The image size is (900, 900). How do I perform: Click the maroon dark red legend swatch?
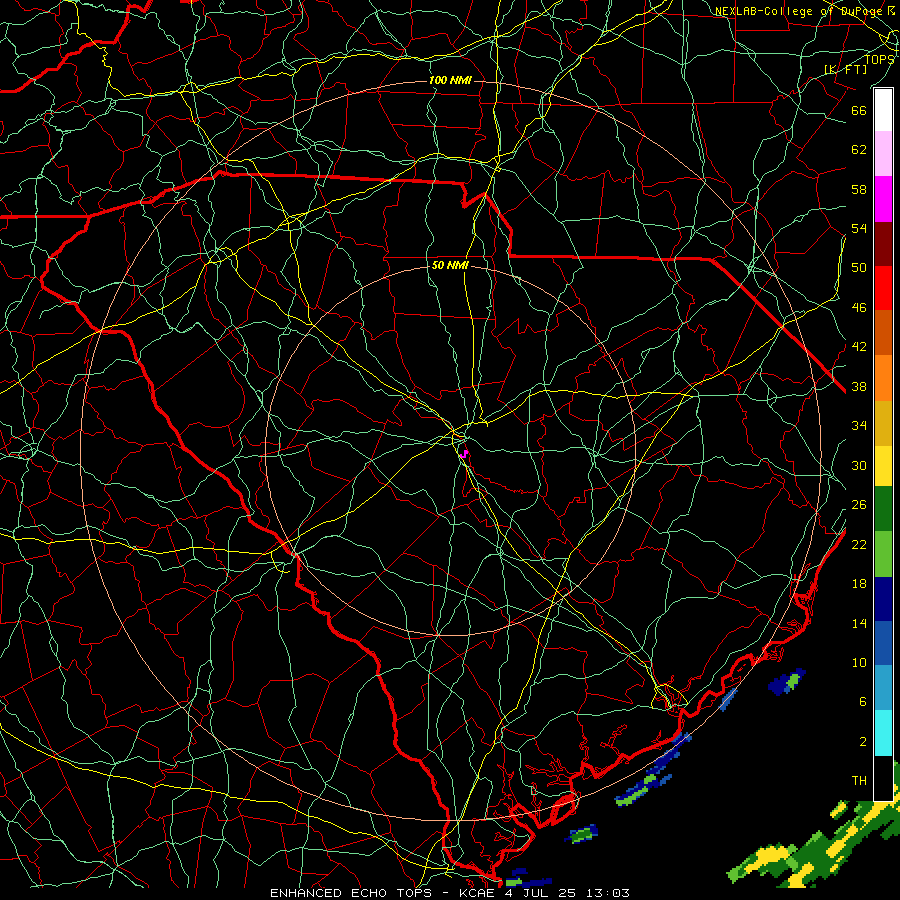883,243
